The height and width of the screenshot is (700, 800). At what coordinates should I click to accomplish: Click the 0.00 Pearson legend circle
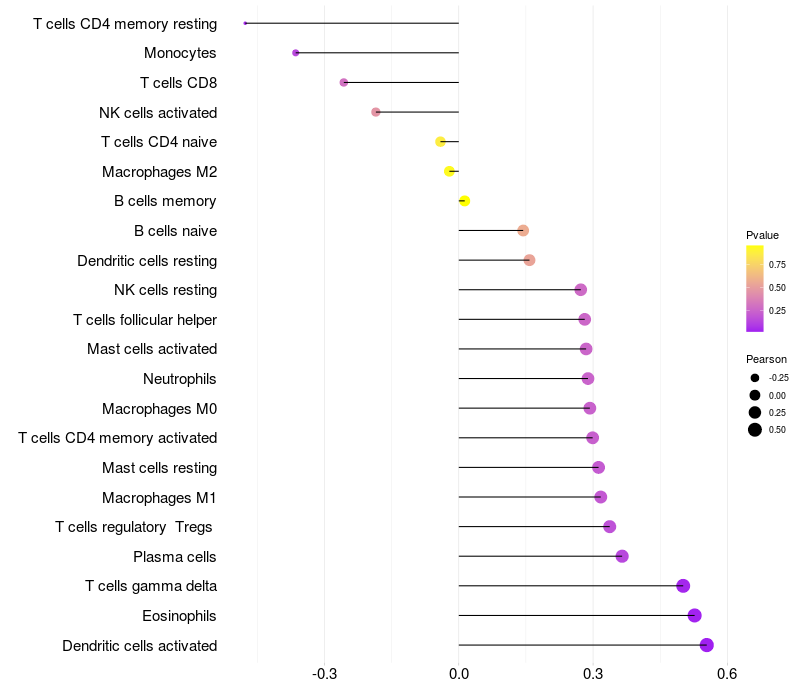tap(755, 395)
